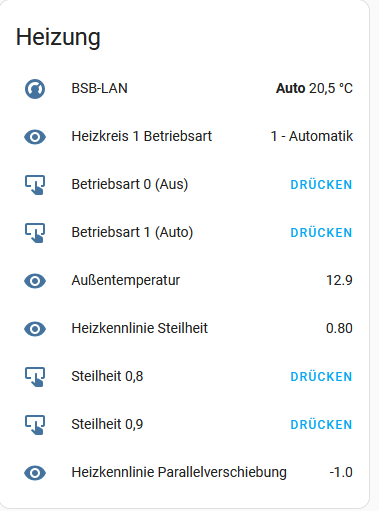Click eye icon of Heizkennlinie Parallelverschiebung
The image size is (379, 511).
click(35, 473)
